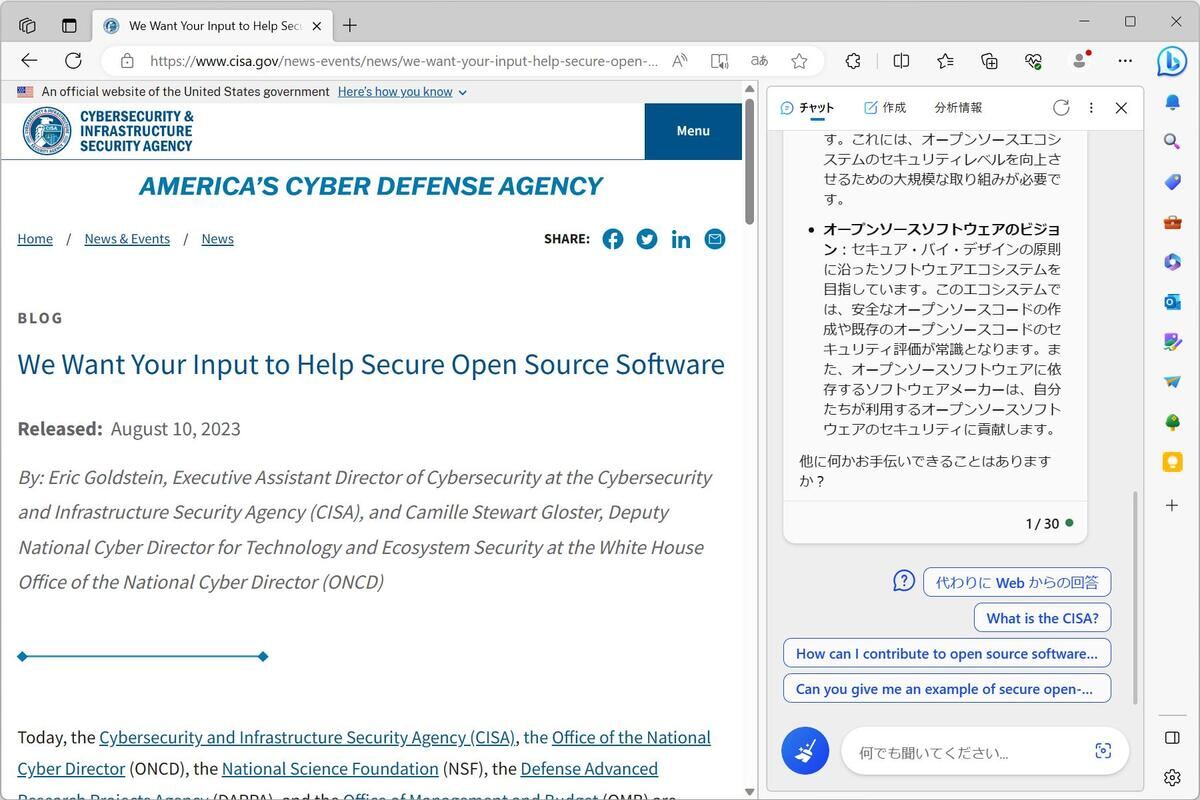
Task: Follow the Cybersecurity and Infrastructure Security Agency (CISA) link
Action: tap(307, 737)
